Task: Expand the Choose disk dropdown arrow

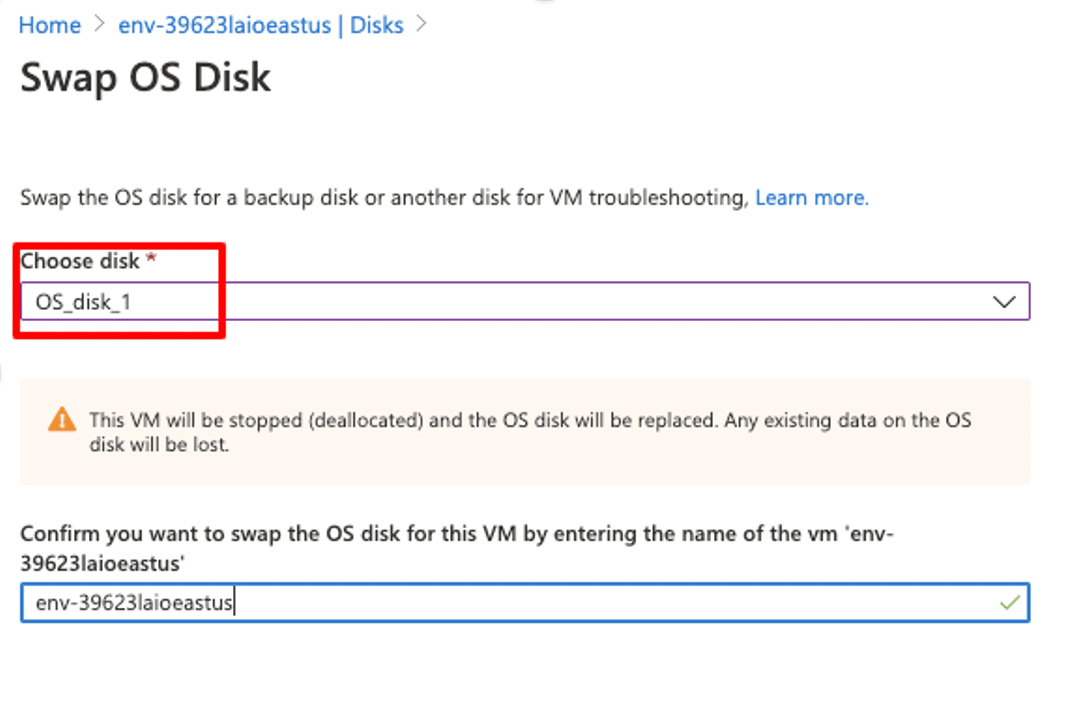Action: (1004, 301)
